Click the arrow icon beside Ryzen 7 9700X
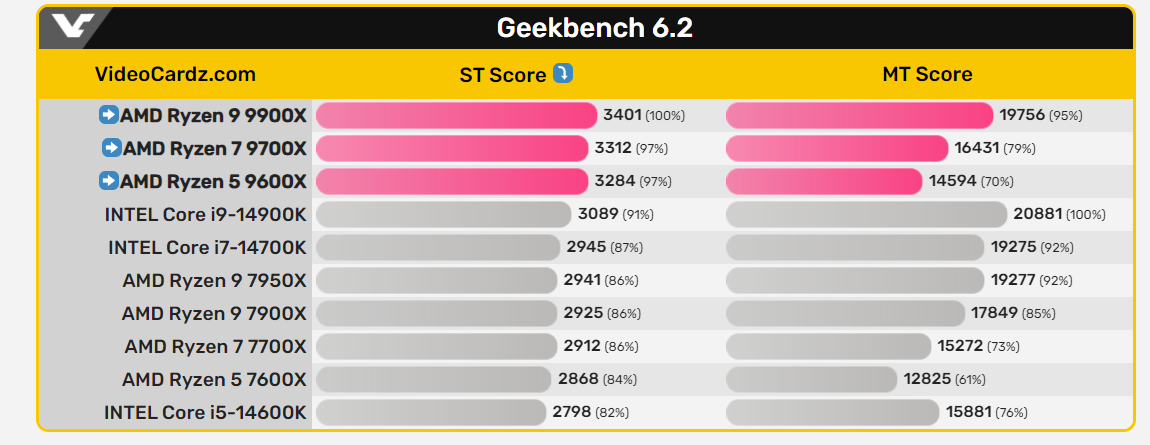The image size is (1150, 445). click(111, 148)
